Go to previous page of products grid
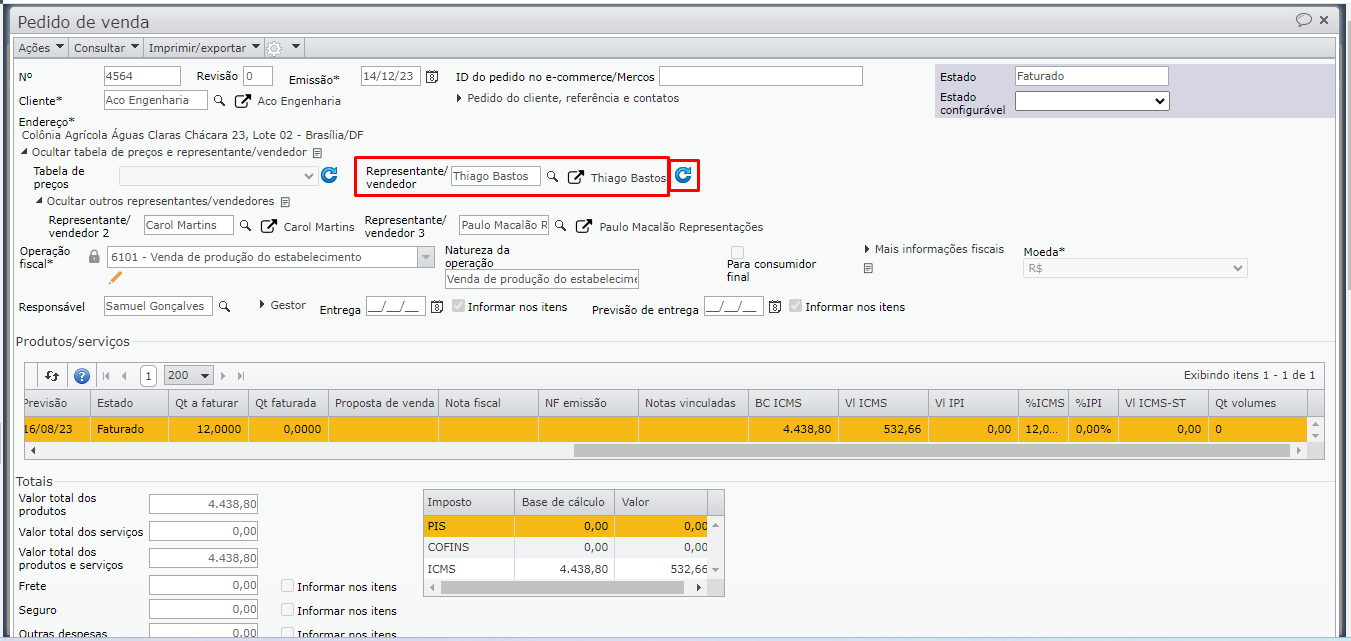1351x641 pixels. [125, 376]
